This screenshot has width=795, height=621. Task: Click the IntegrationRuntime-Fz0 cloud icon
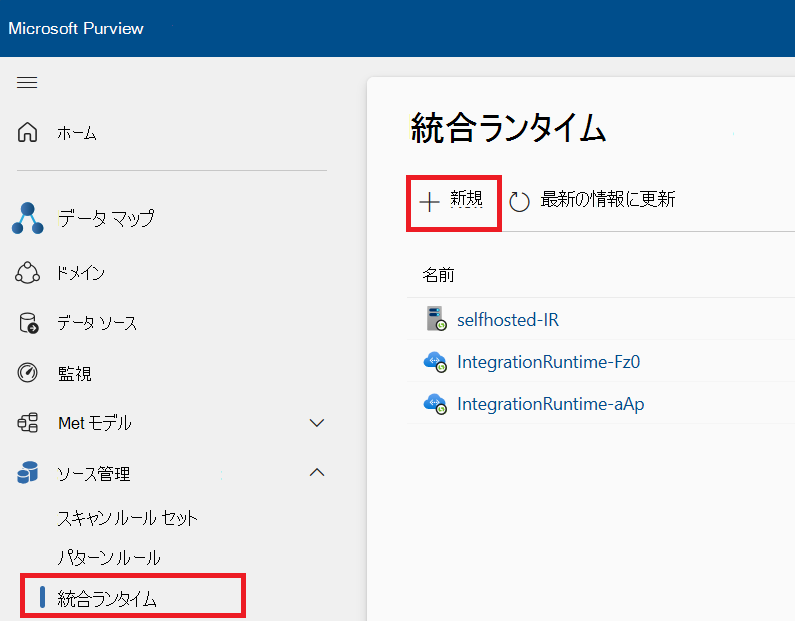(x=435, y=362)
